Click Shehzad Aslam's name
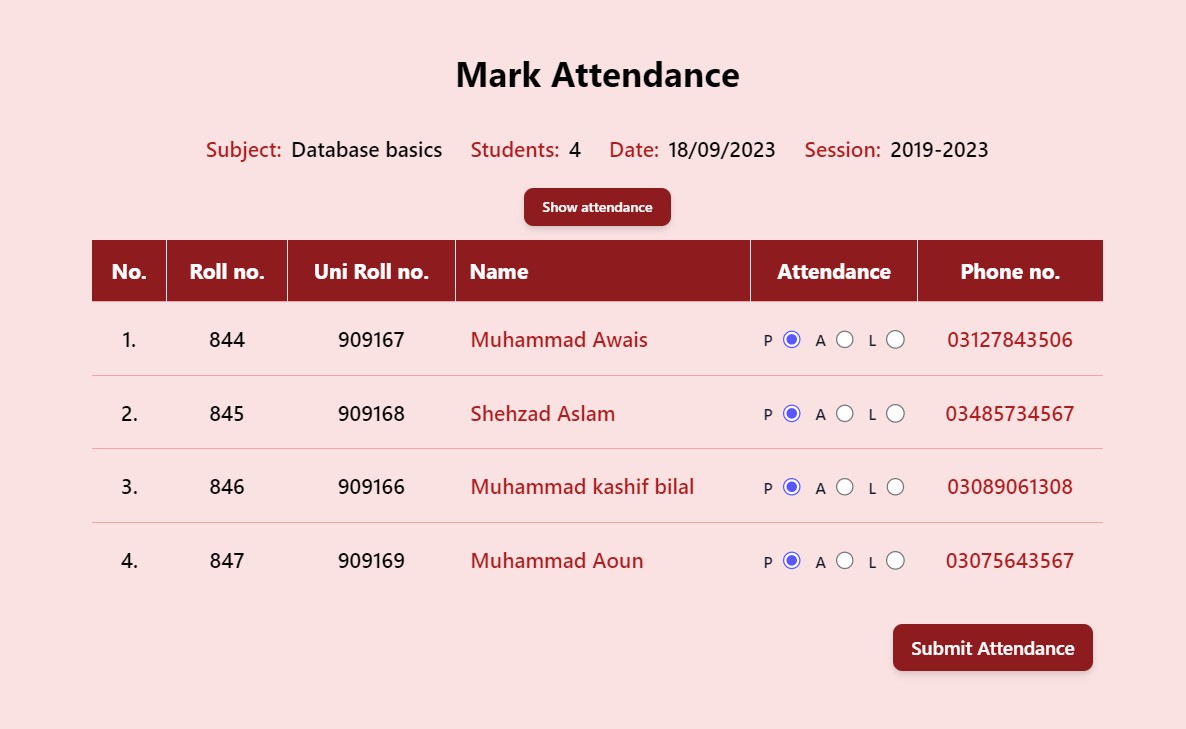Viewport: 1186px width, 729px height. (542, 413)
